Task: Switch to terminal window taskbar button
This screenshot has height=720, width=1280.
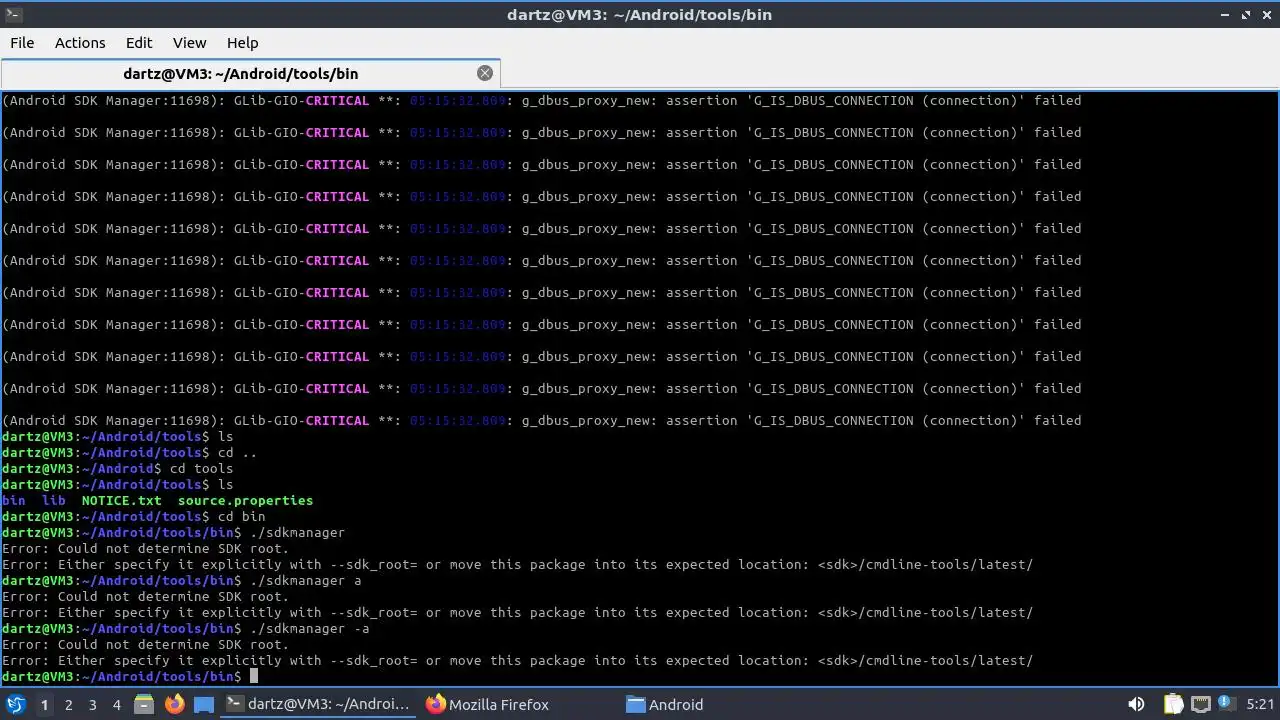Action: [x=318, y=704]
